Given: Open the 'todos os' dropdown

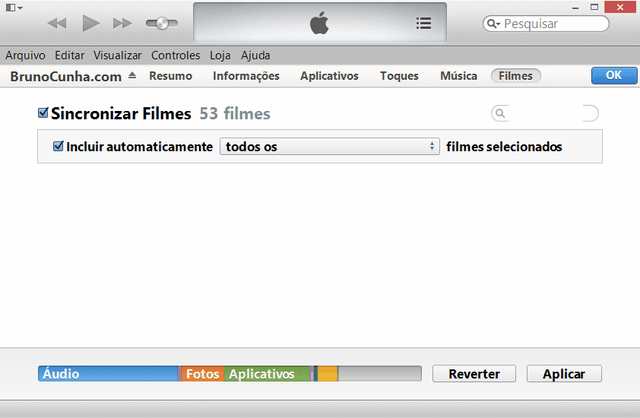Looking at the screenshot, I should [x=330, y=147].
